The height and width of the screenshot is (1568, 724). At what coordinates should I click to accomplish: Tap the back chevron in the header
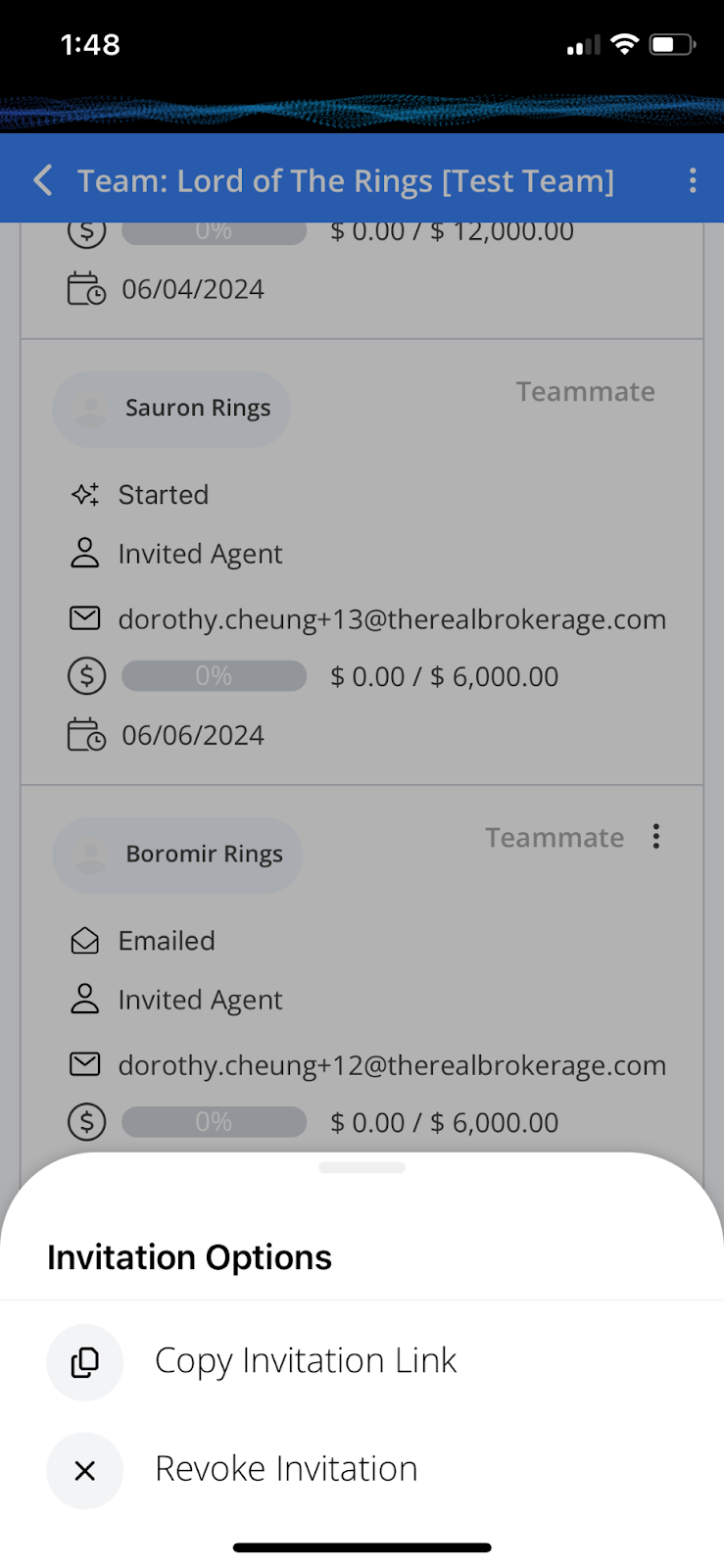pyautogui.click(x=43, y=180)
